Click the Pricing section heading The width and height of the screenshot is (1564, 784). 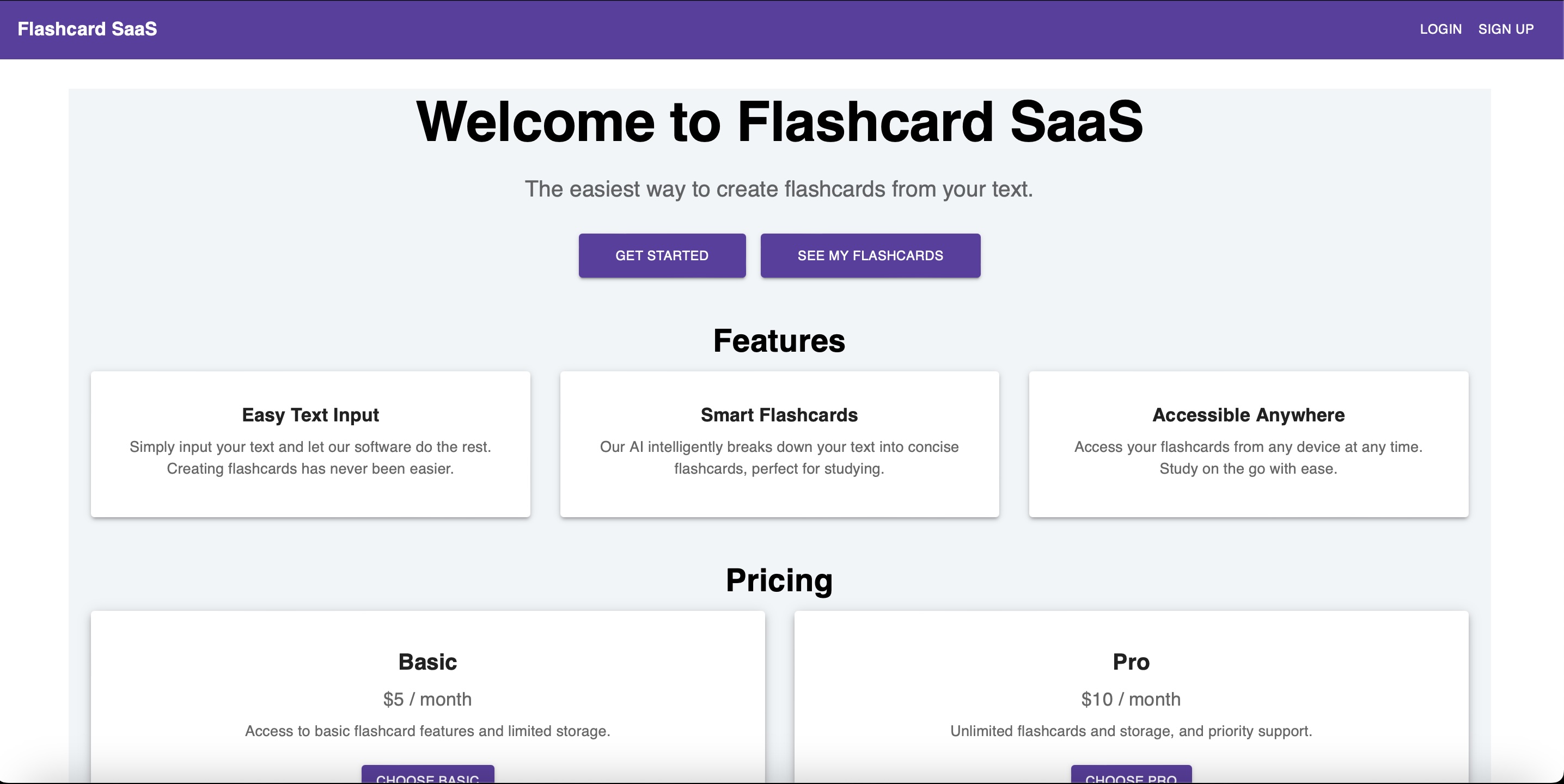coord(779,580)
